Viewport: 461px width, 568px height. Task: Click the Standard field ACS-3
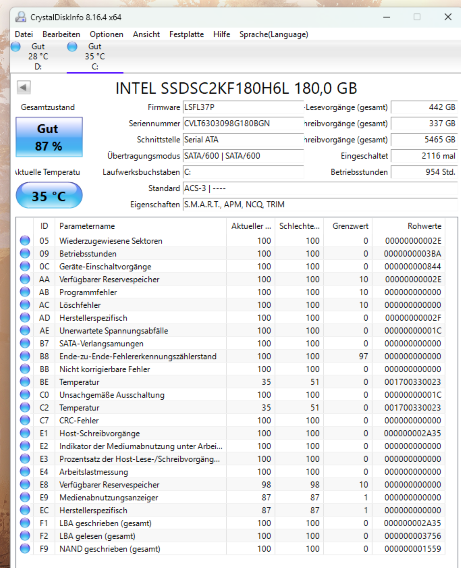[x=320, y=188]
